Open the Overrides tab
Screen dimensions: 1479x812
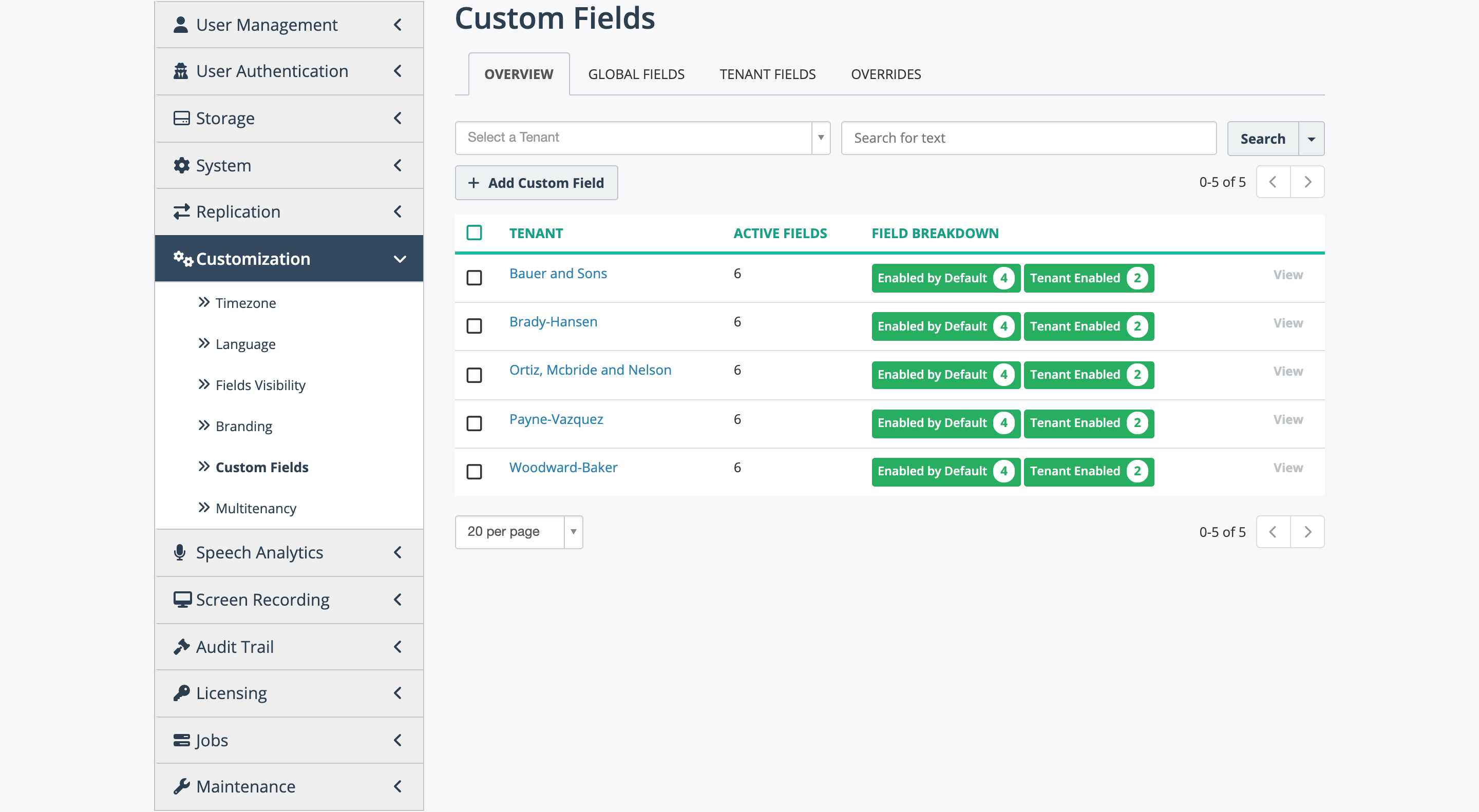pyautogui.click(x=886, y=74)
